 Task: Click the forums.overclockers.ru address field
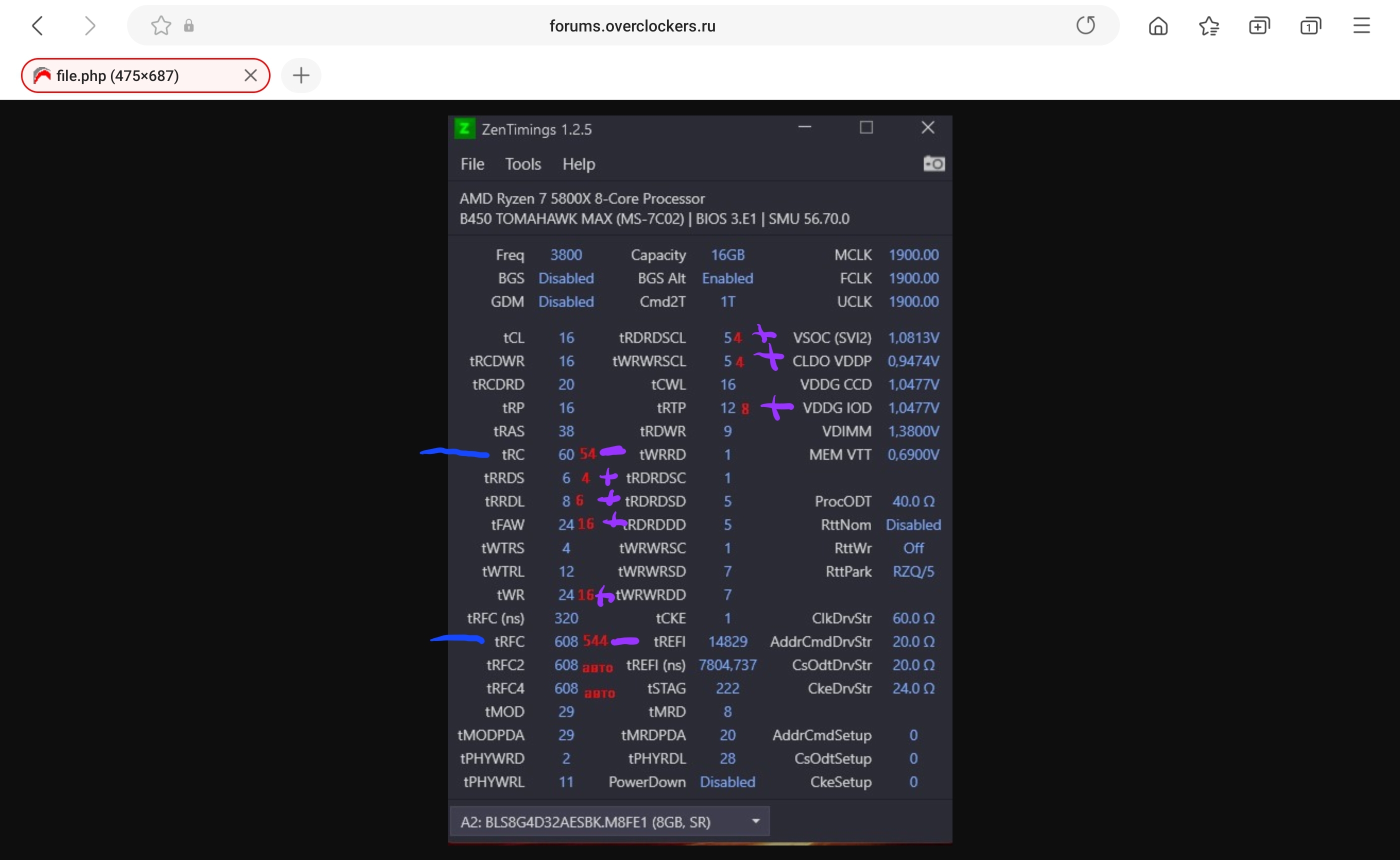click(x=631, y=25)
